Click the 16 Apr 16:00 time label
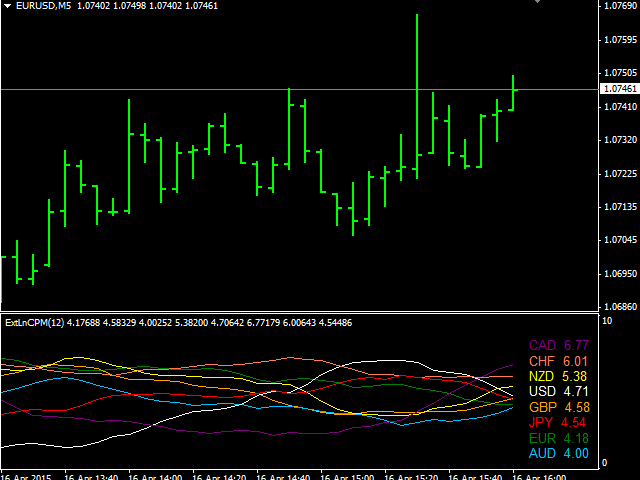Screen dimensions: 640x480 (541, 474)
